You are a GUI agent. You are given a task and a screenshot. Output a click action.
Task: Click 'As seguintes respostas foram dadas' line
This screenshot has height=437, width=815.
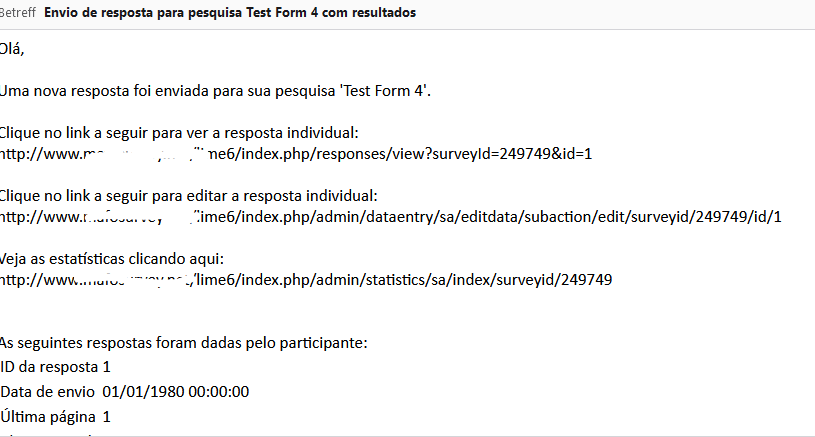(184, 343)
